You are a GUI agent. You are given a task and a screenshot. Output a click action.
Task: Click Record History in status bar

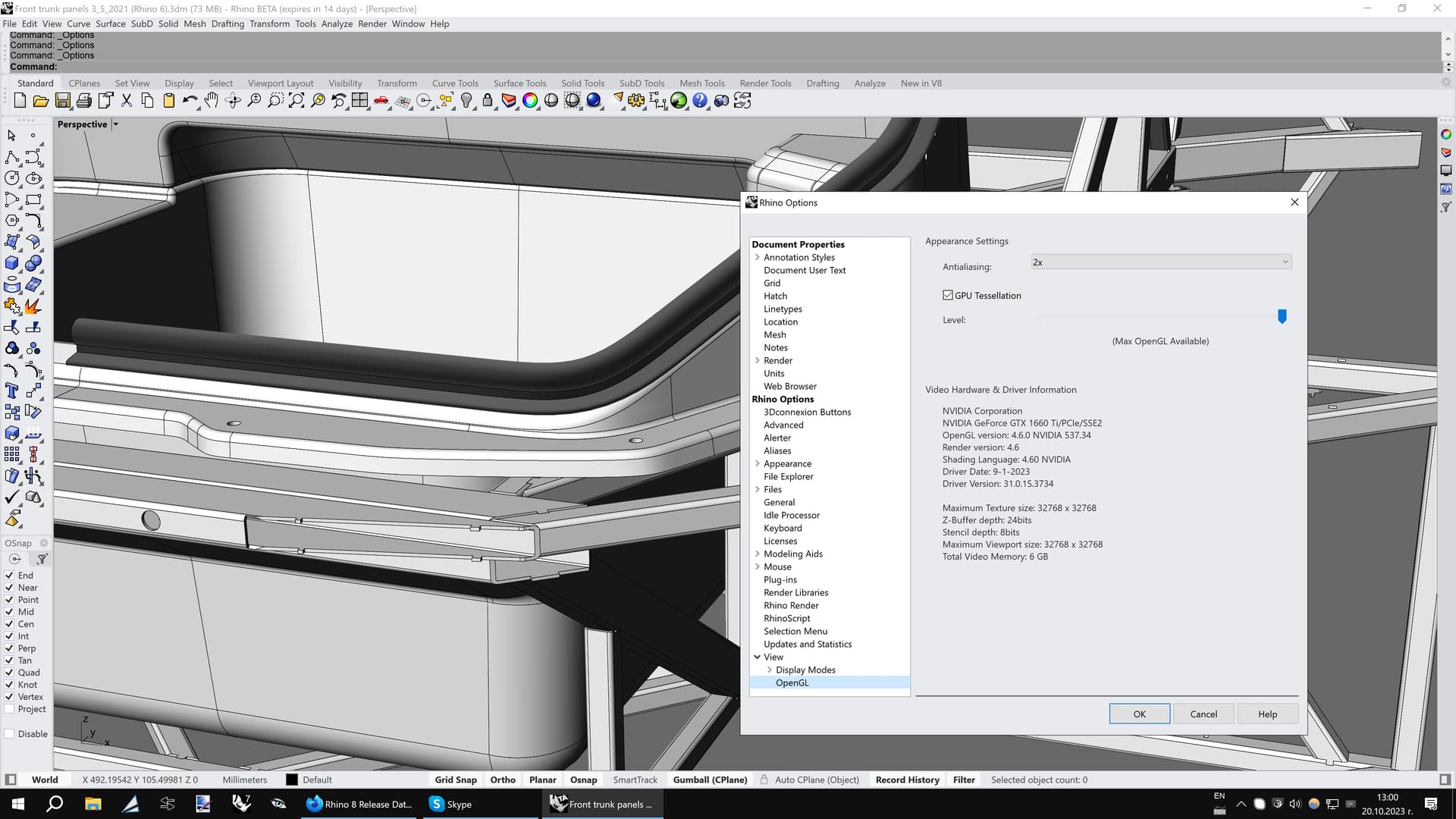pyautogui.click(x=907, y=780)
